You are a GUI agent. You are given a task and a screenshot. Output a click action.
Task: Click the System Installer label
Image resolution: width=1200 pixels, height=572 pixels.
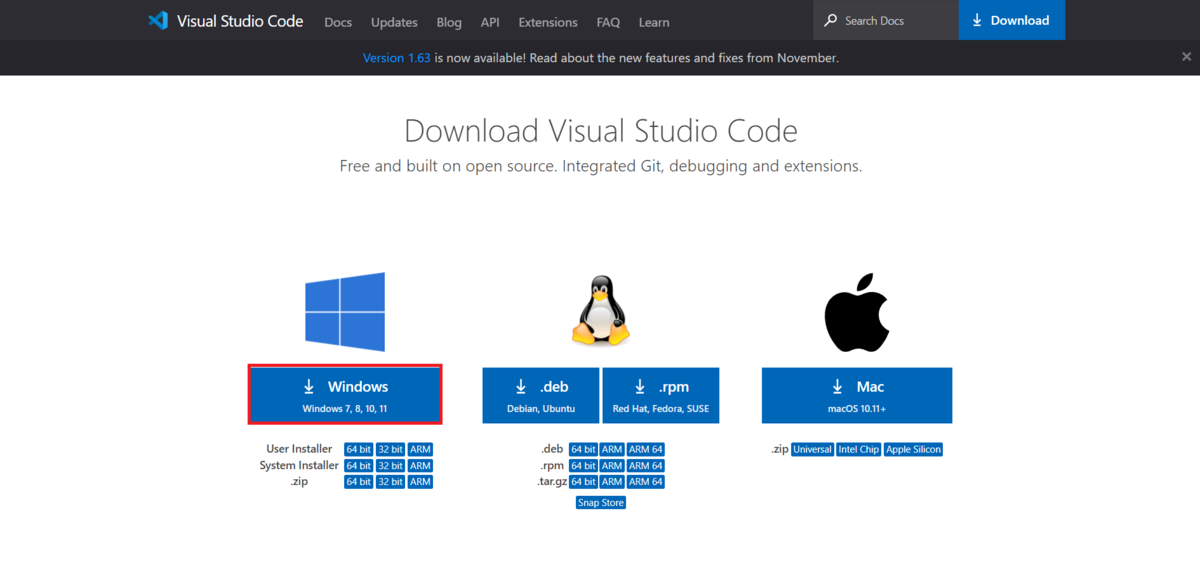[299, 466]
